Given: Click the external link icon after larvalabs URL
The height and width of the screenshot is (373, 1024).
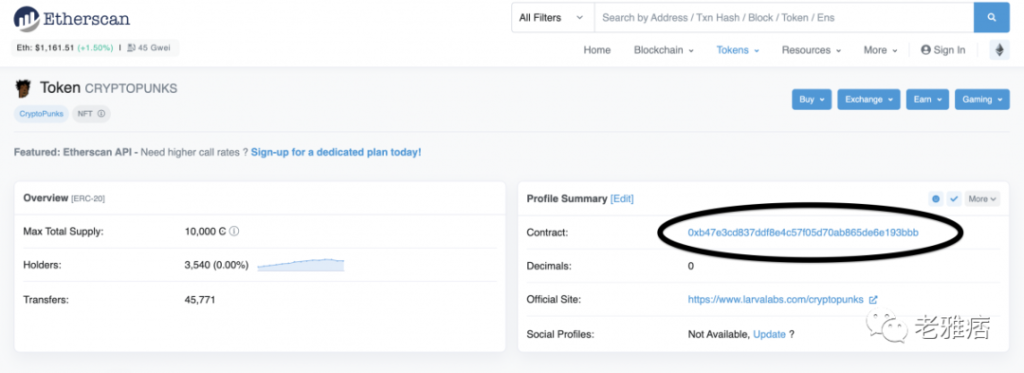Looking at the screenshot, I should click(873, 300).
